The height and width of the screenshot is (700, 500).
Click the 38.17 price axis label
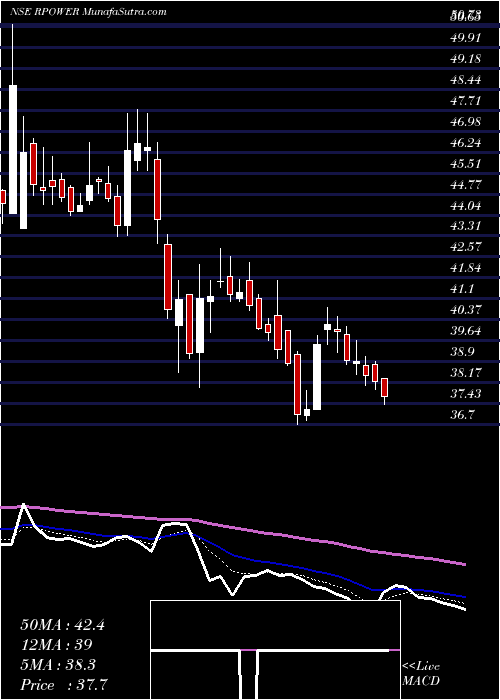[465, 373]
